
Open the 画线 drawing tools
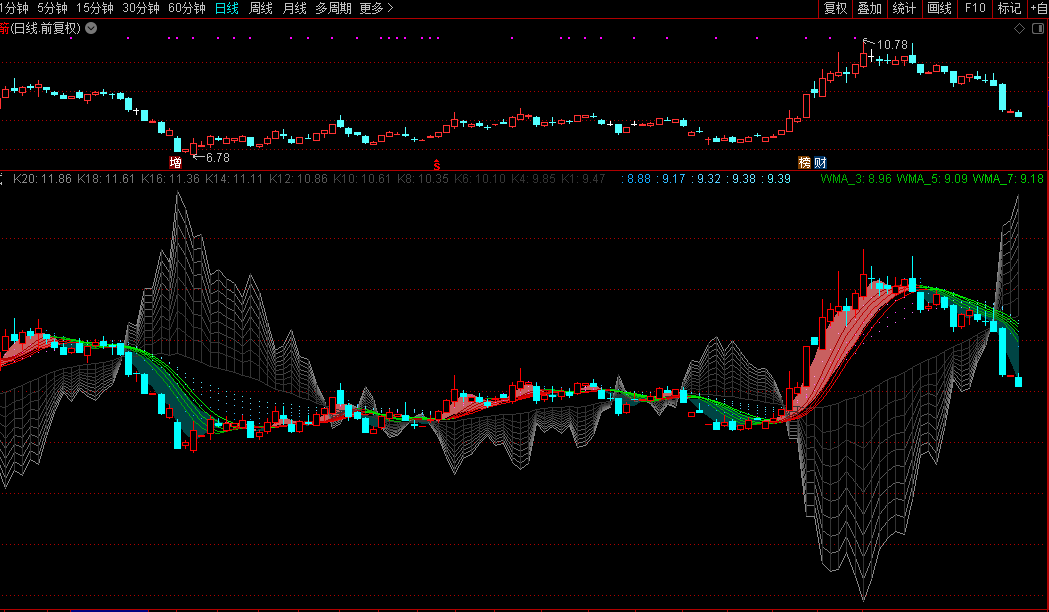(x=939, y=8)
